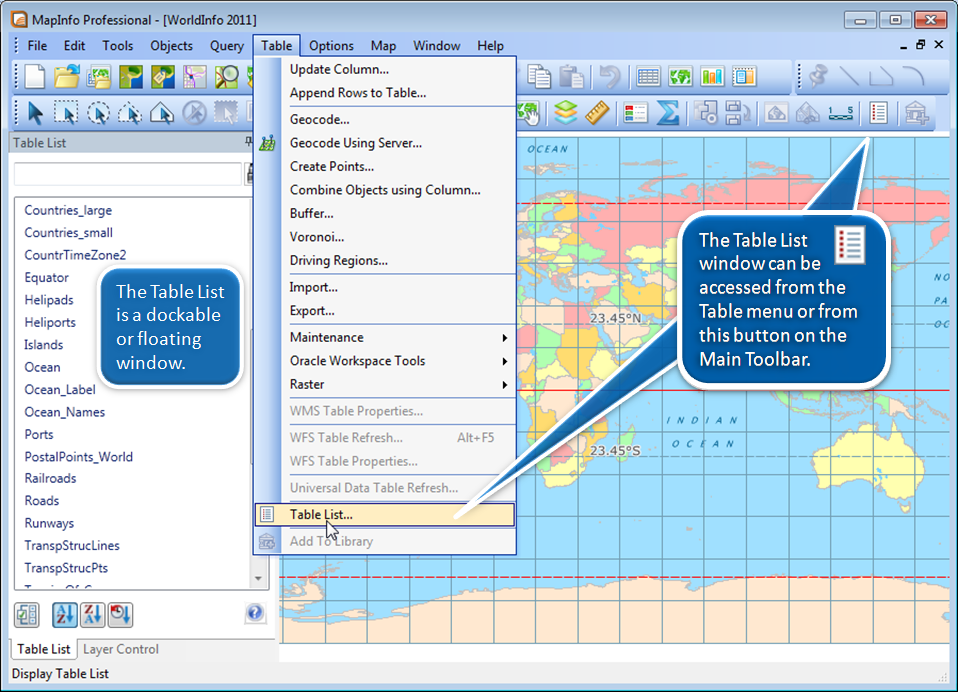Click the Show Legend icon
The width and height of the screenshot is (958, 692).
(x=635, y=112)
